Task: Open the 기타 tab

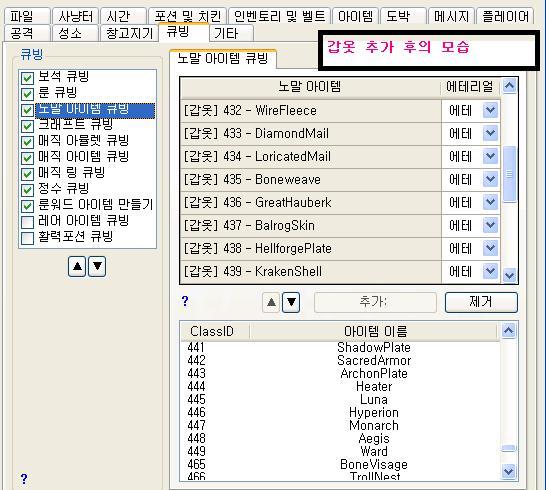Action: pyautogui.click(x=231, y=33)
